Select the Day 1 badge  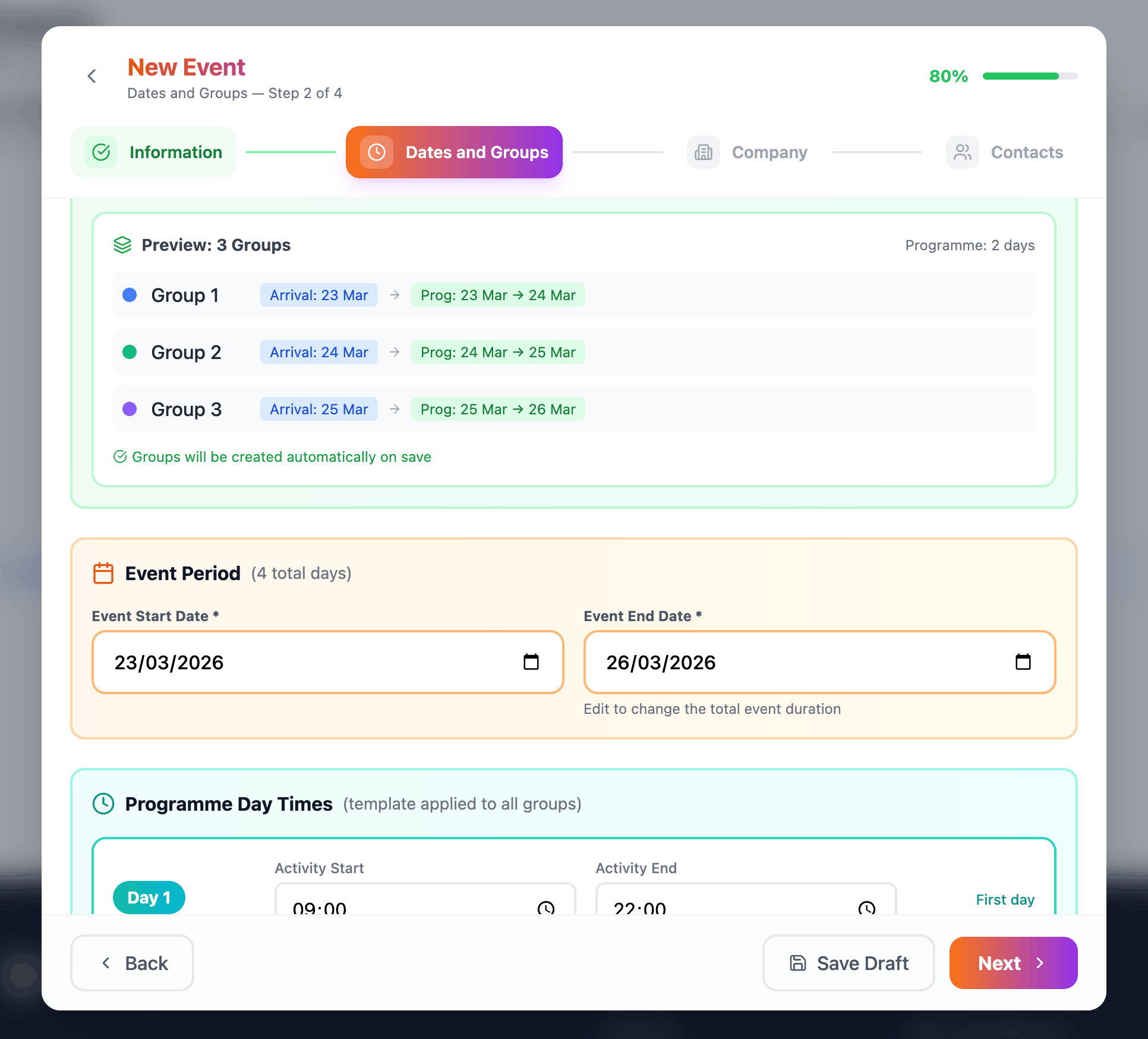pos(149,897)
